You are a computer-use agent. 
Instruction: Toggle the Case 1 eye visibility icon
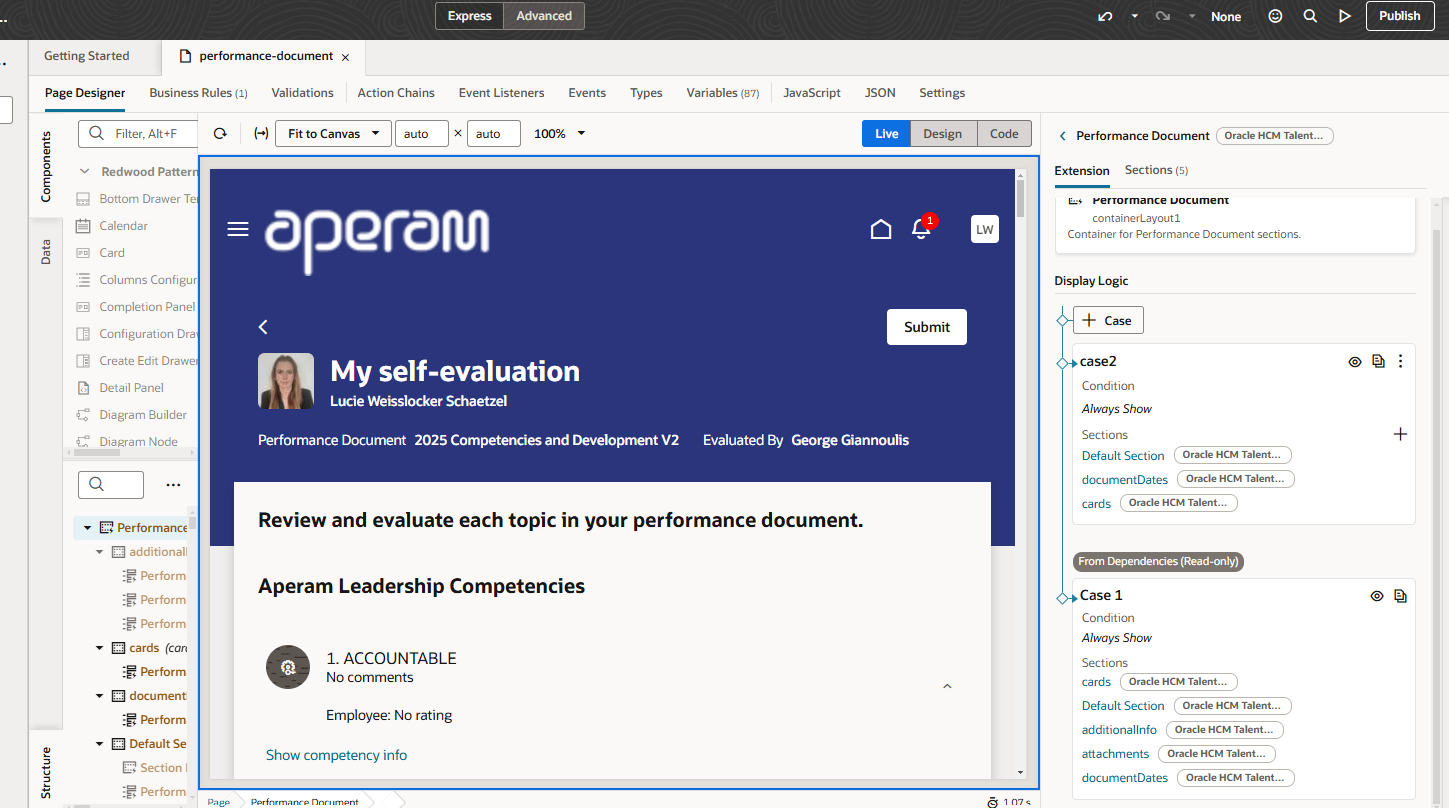[x=1377, y=596]
